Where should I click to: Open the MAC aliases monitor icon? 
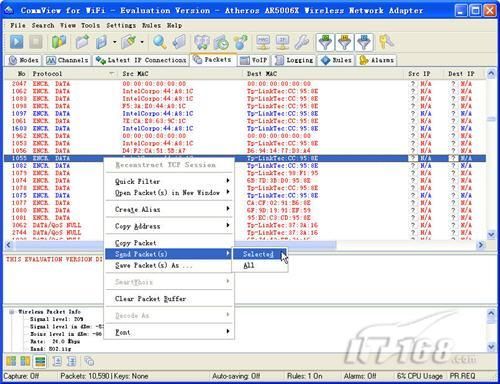[x=263, y=42]
